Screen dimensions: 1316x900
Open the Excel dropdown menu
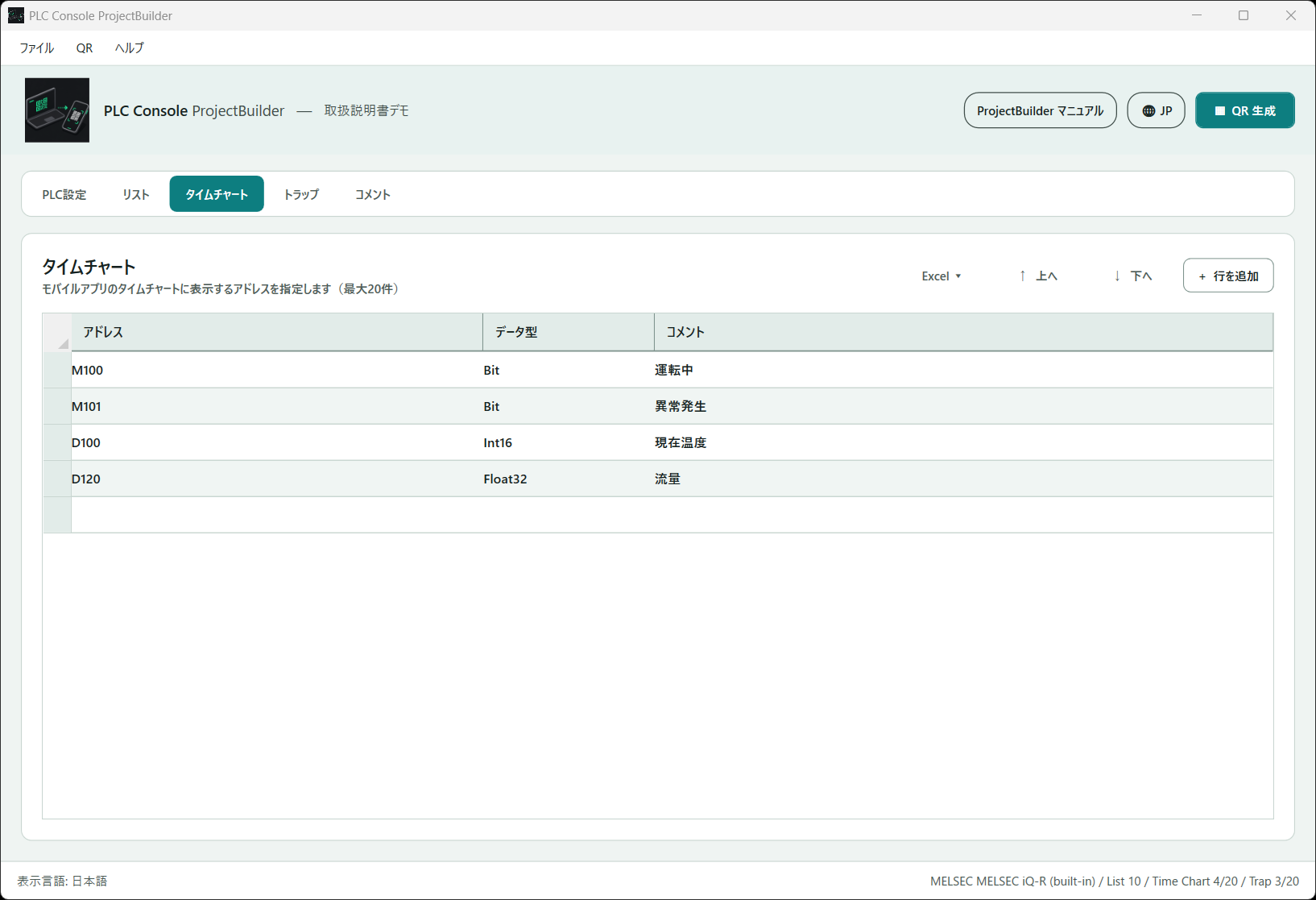(x=941, y=276)
